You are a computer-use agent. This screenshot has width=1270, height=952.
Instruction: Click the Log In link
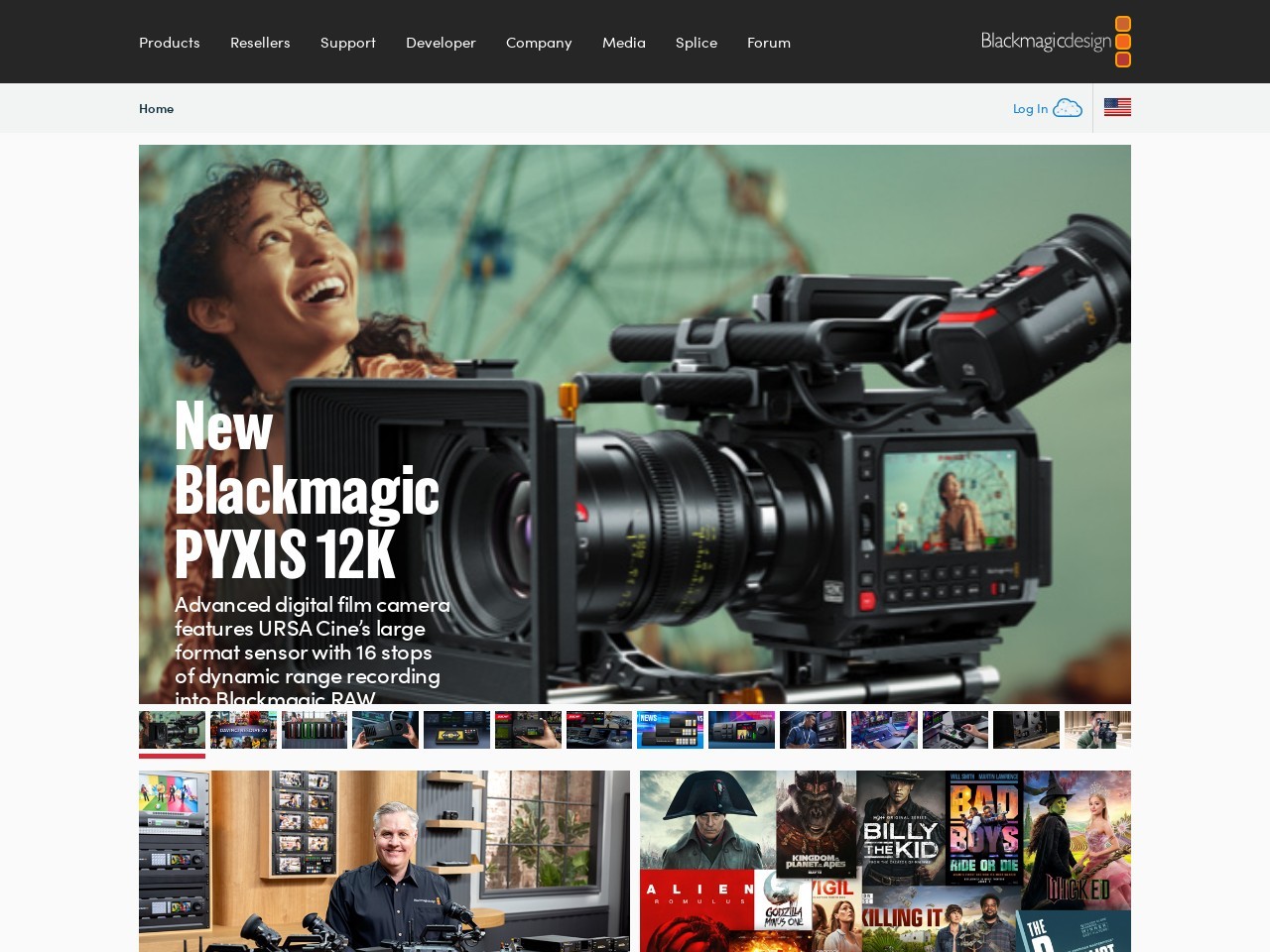[x=1030, y=108]
